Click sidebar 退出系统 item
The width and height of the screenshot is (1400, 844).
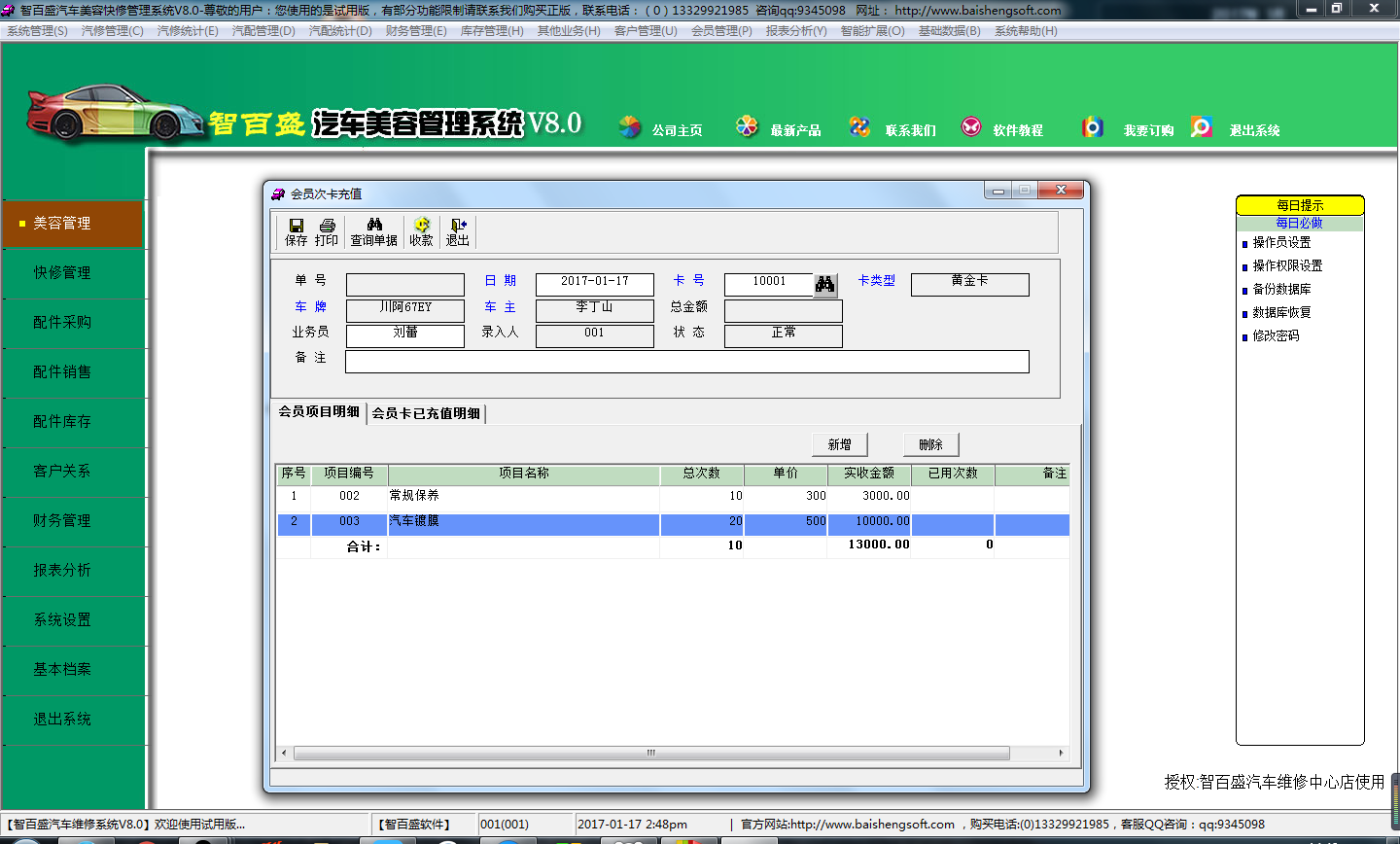click(73, 720)
